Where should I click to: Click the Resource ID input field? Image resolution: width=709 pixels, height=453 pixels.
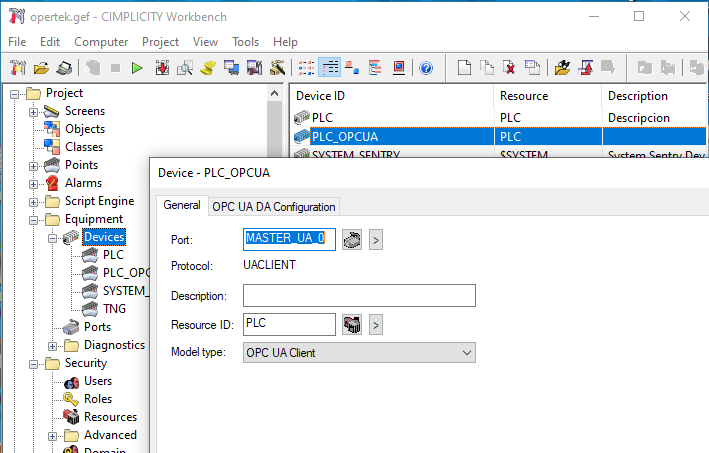pos(289,325)
